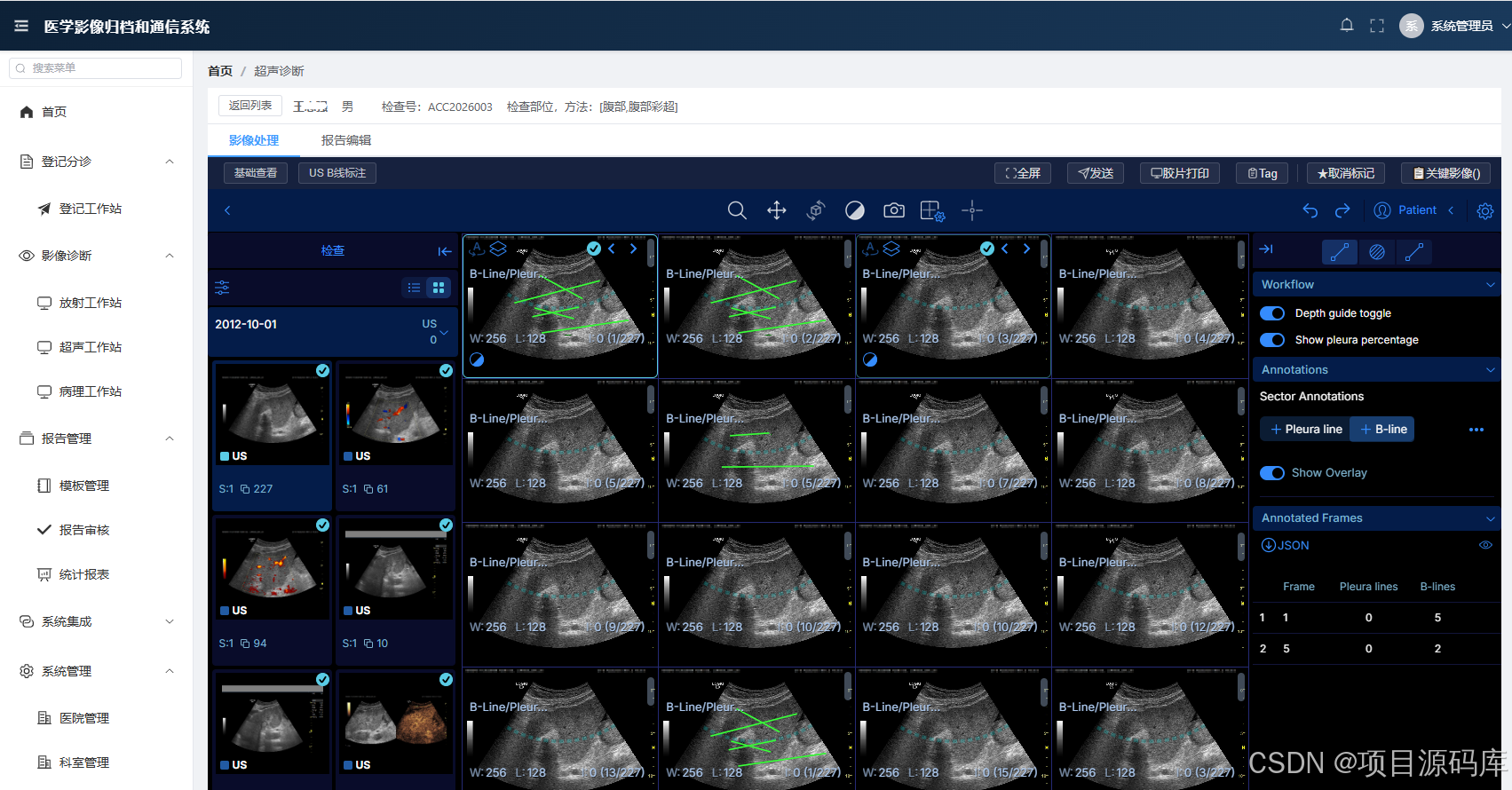Select the crosshairs tool
The width and height of the screenshot is (1512, 790).
tap(972, 210)
